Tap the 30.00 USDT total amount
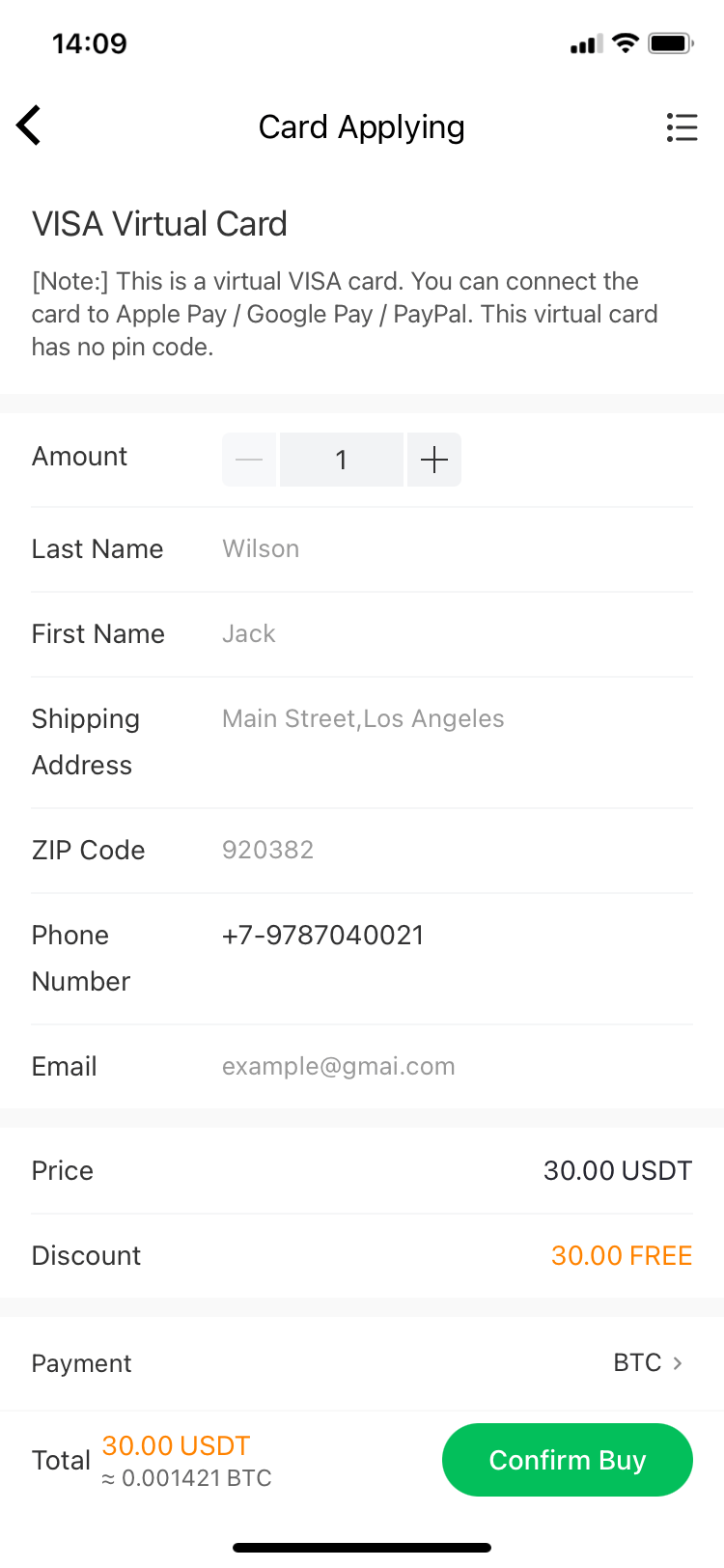 click(176, 1445)
